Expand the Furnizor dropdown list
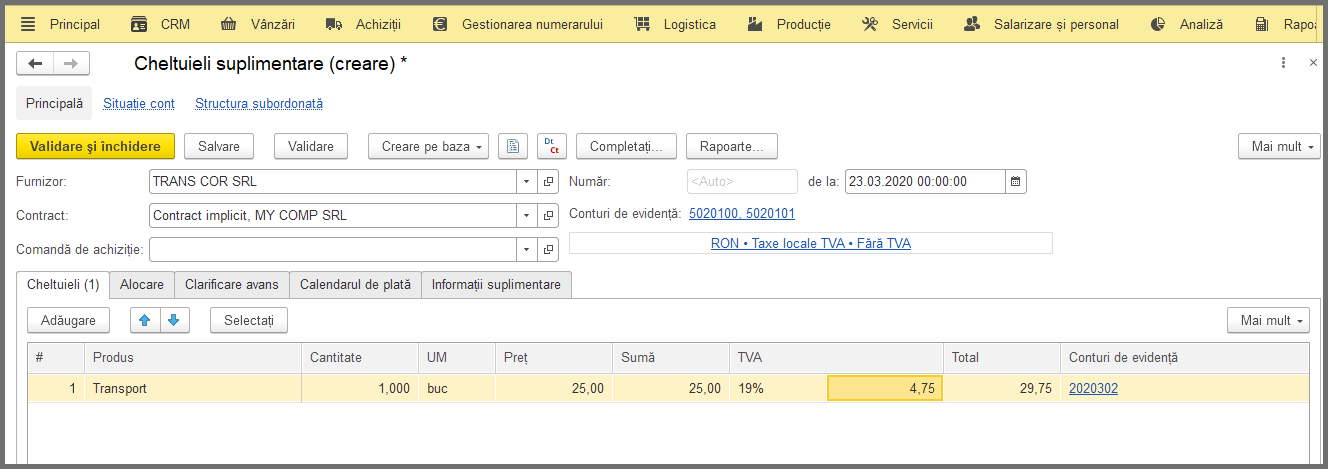This screenshot has height=469, width=1328. [x=527, y=182]
